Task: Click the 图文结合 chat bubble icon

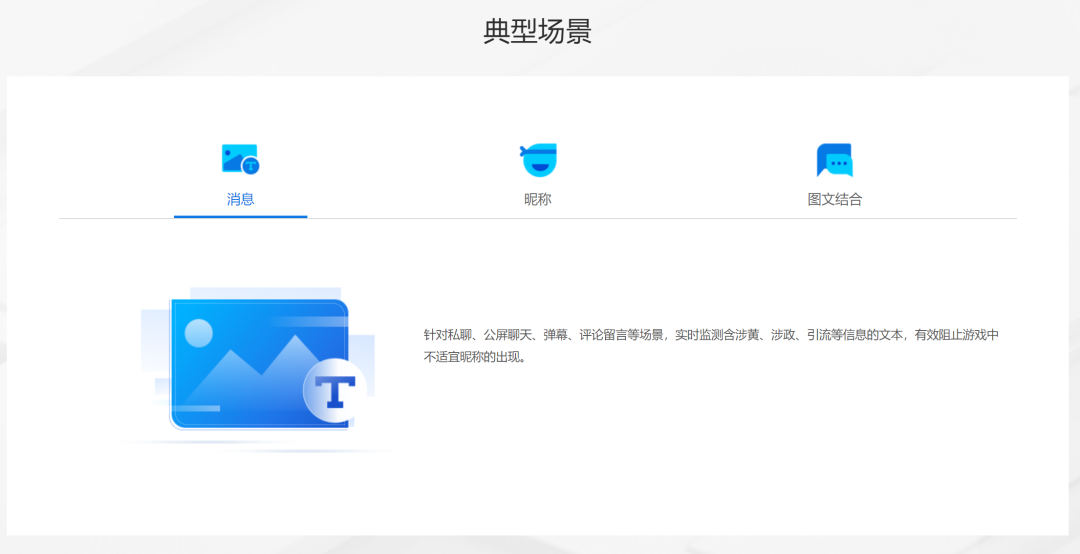Action: [x=835, y=160]
